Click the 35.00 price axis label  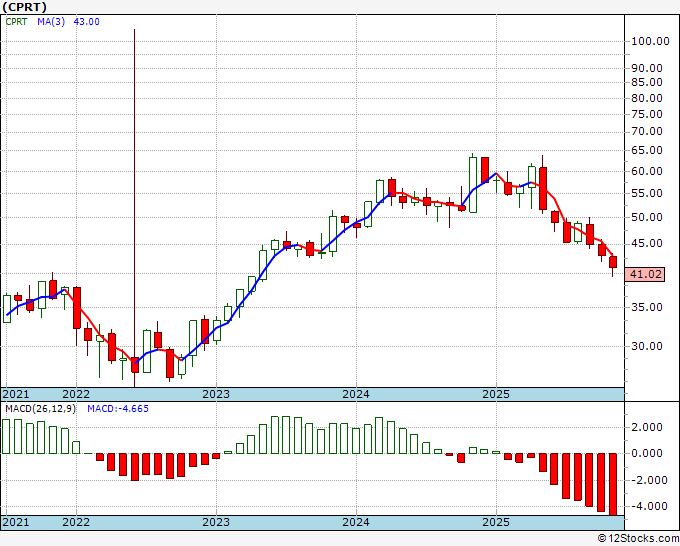(647, 307)
